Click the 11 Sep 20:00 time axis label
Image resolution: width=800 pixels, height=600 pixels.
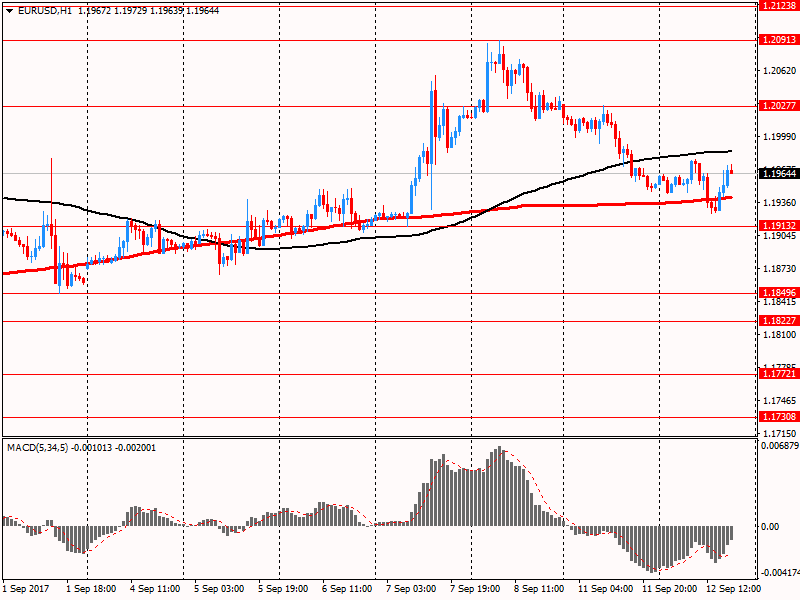point(670,589)
